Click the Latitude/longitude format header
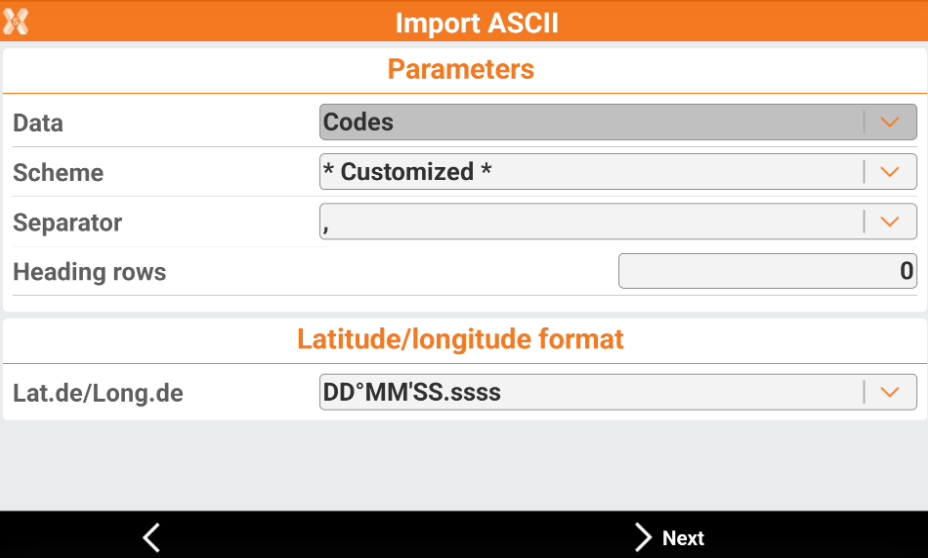Screen dimensions: 928x558 [461, 339]
